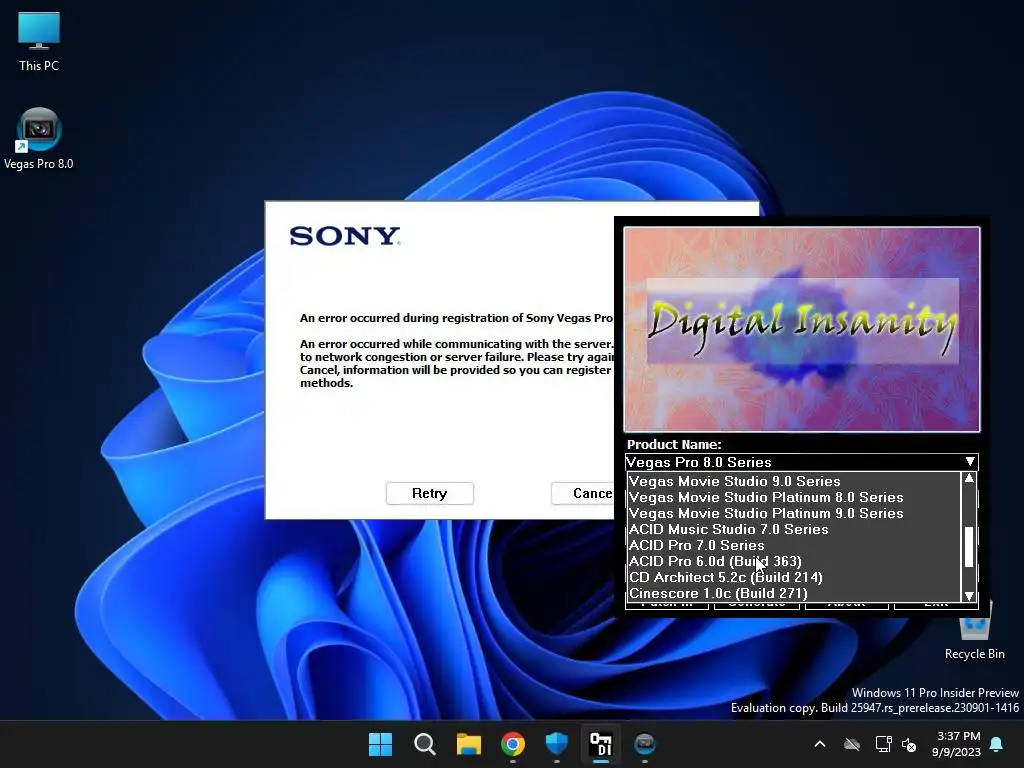Screen dimensions: 1024x768
Task: Click the Product Name combo box field
Action: [801, 462]
